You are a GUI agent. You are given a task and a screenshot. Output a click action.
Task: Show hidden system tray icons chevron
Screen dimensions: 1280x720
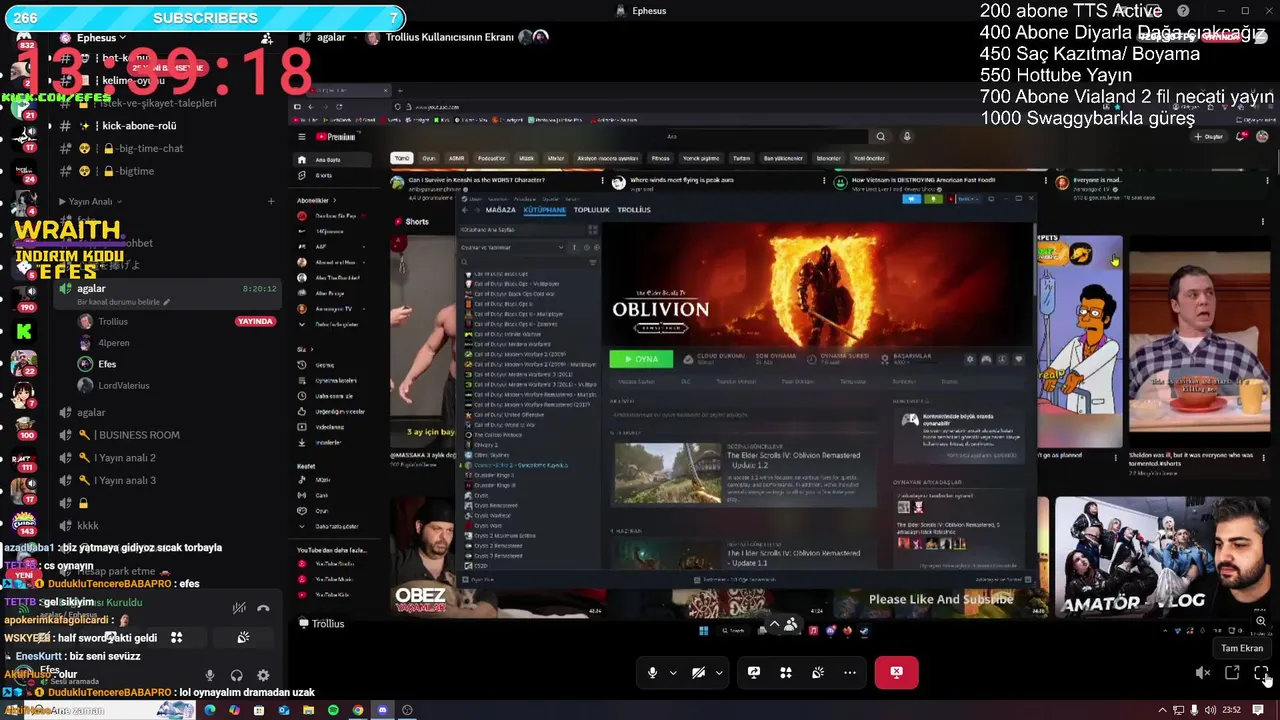click(x=1162, y=710)
